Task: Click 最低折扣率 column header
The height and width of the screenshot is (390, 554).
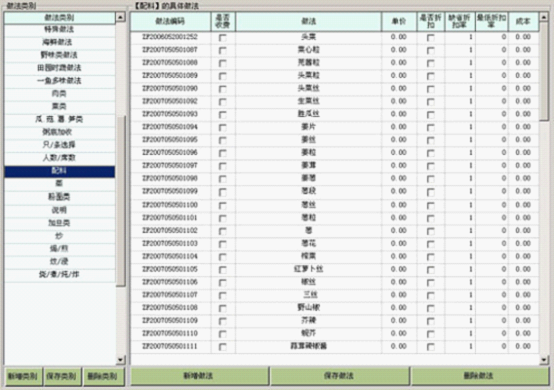Action: (x=491, y=22)
